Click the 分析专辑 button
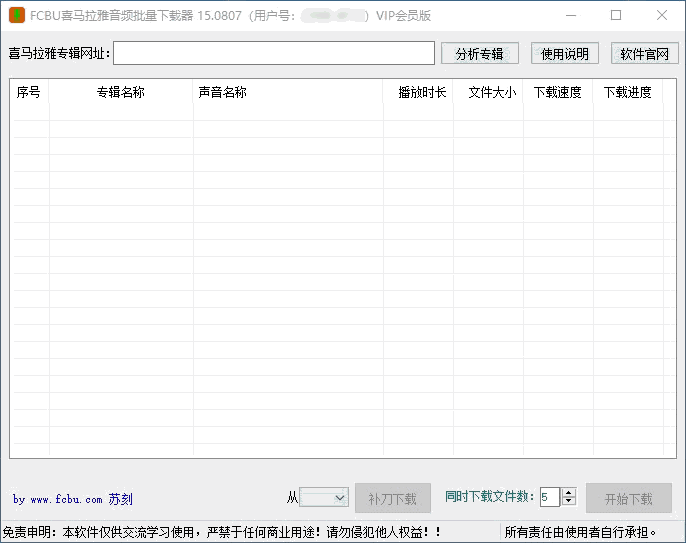686x543 pixels. [x=480, y=54]
